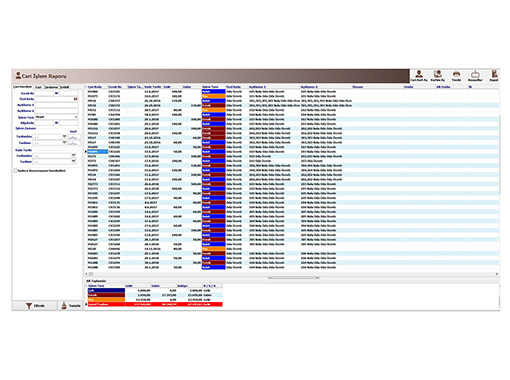The width and height of the screenshot is (510, 380).
Task: Click the red Genel Toplam summary row
Action: point(155,304)
